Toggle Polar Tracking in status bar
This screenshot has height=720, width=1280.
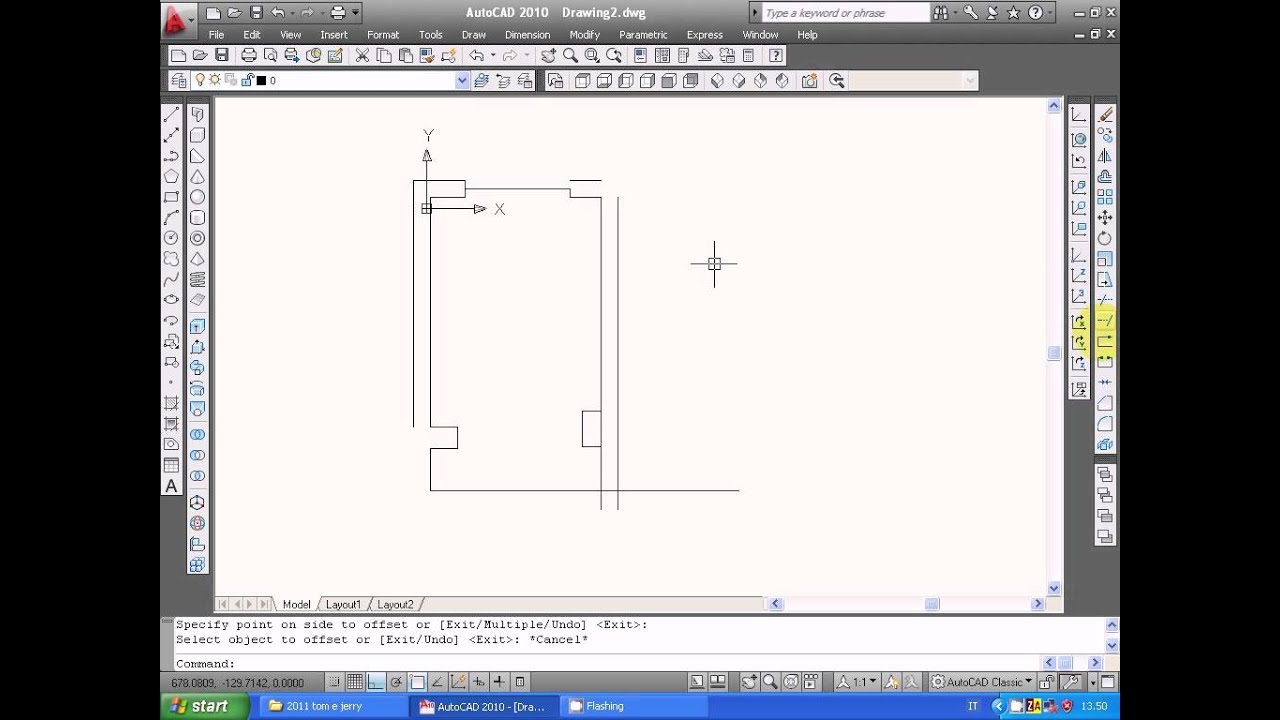396,682
